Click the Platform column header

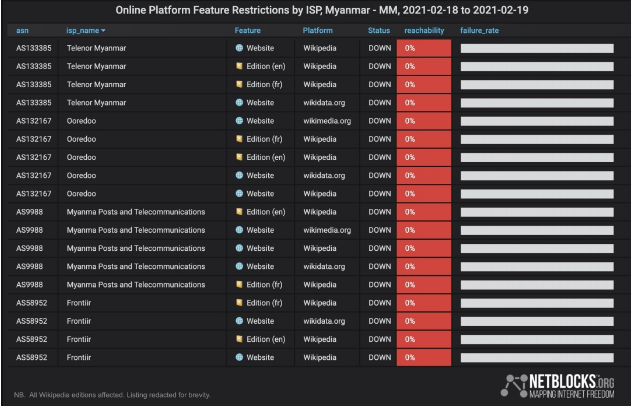click(x=318, y=31)
